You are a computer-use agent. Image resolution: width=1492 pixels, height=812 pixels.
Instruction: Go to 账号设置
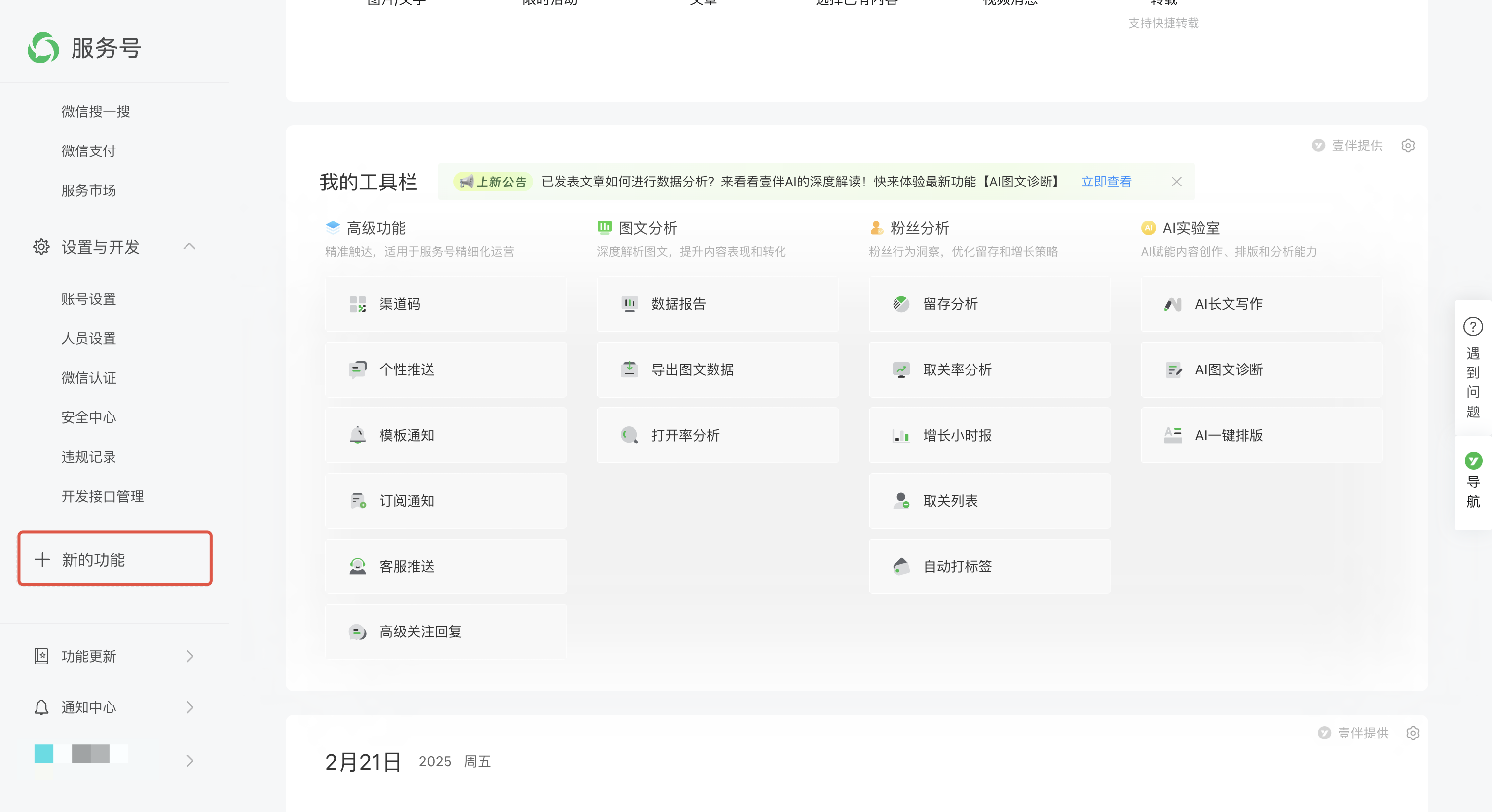coord(89,299)
